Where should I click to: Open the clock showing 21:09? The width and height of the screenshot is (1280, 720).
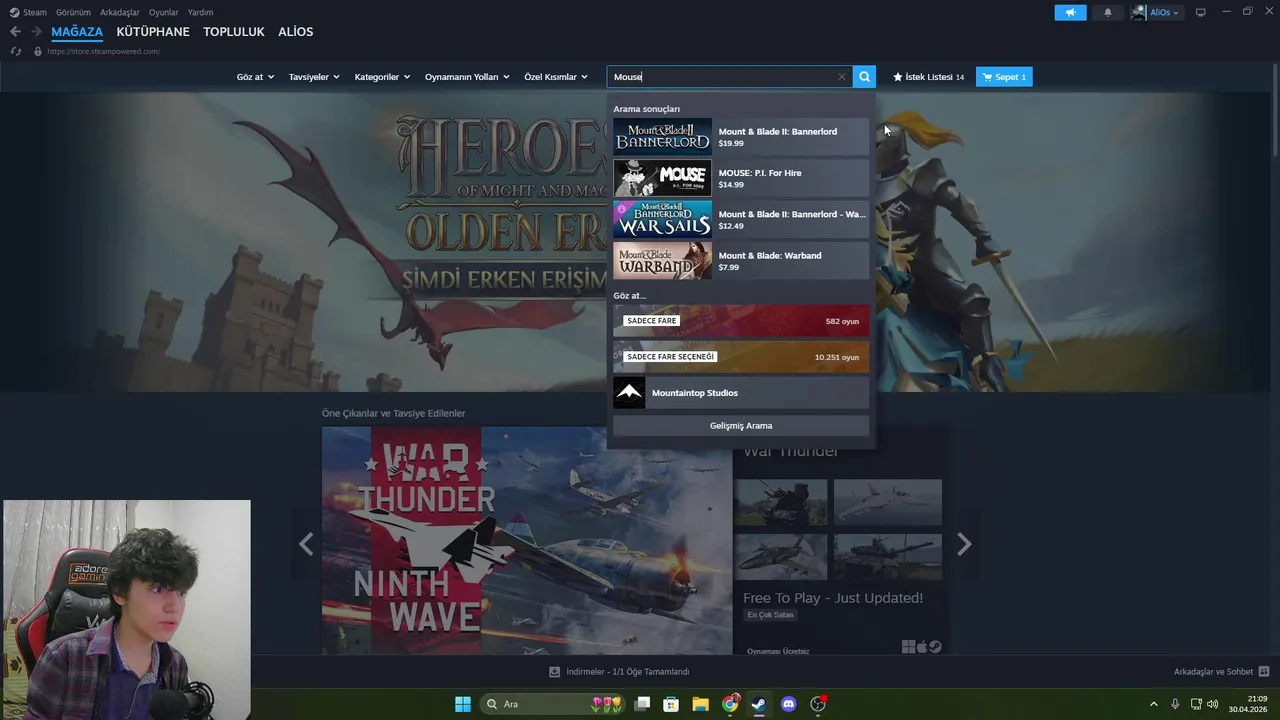point(1249,704)
